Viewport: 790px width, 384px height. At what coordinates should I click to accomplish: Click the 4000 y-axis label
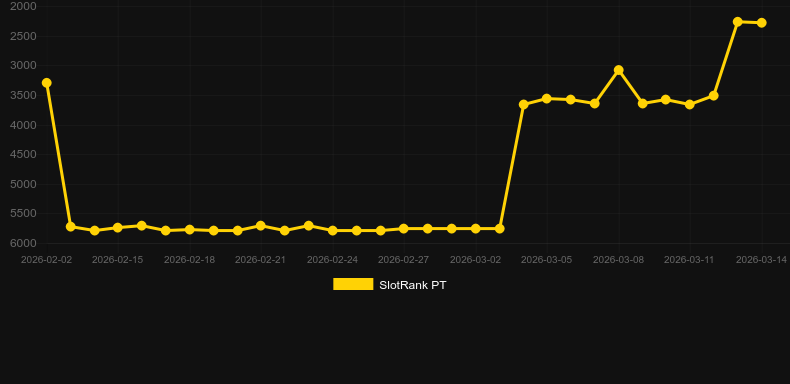23,125
